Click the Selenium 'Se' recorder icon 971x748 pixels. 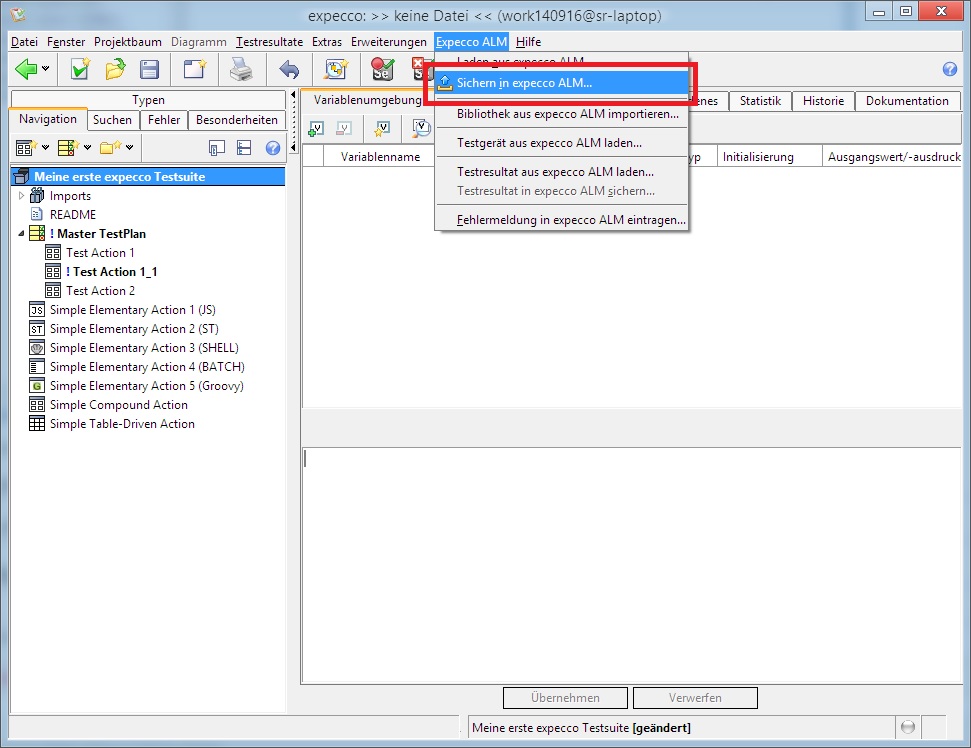coord(382,69)
